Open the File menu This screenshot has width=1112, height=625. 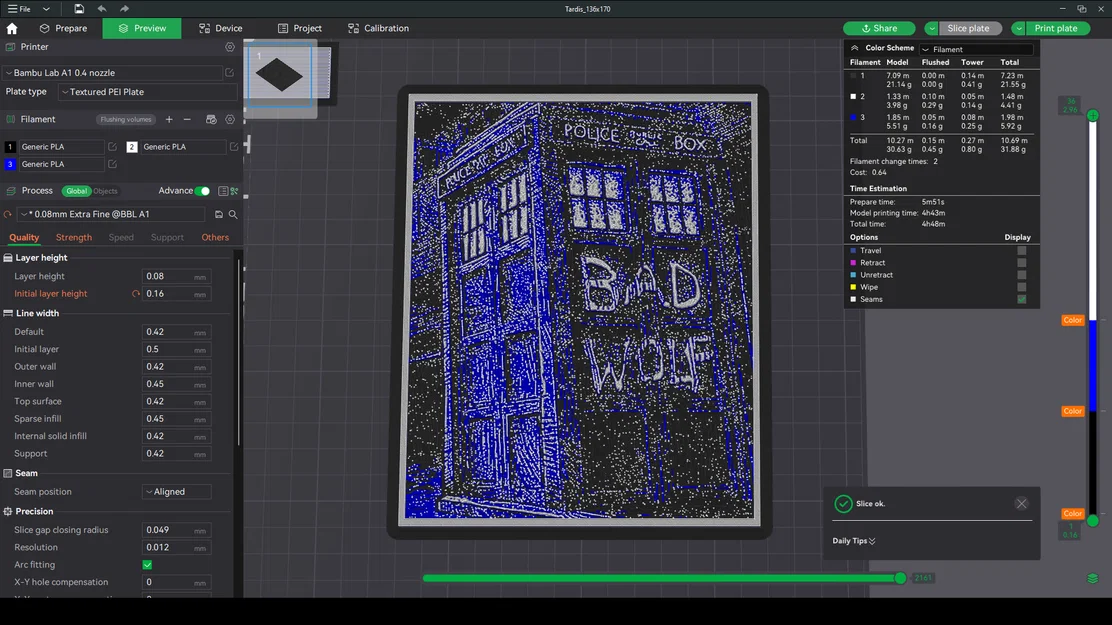click(x=19, y=9)
